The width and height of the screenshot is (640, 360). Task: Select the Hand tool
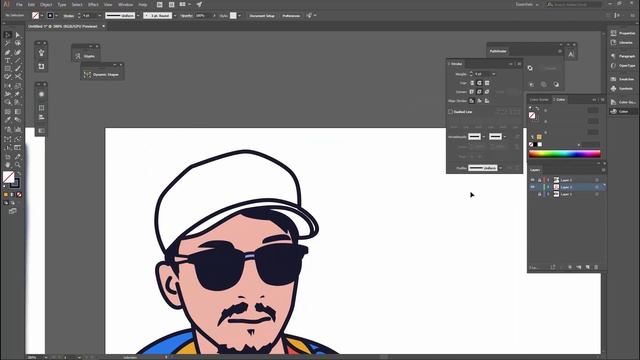click(x=8, y=165)
